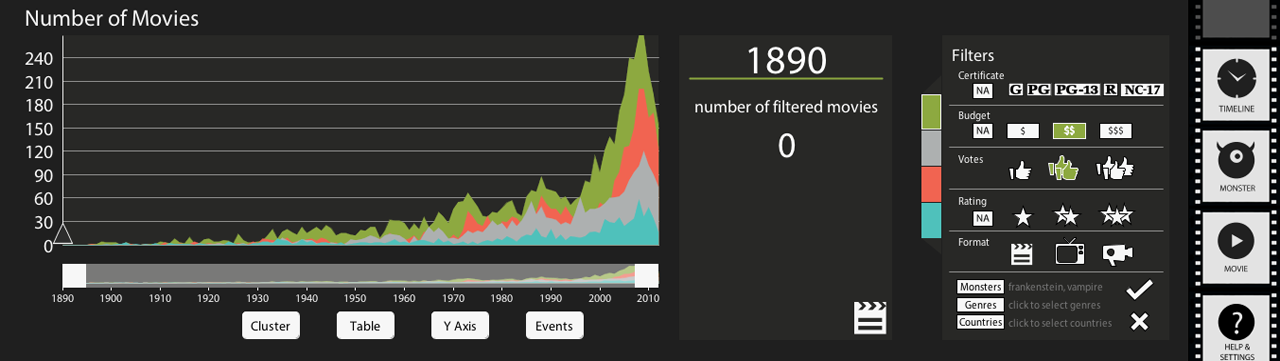Open the Countries selection list
The image size is (1280, 361).
coord(980,322)
